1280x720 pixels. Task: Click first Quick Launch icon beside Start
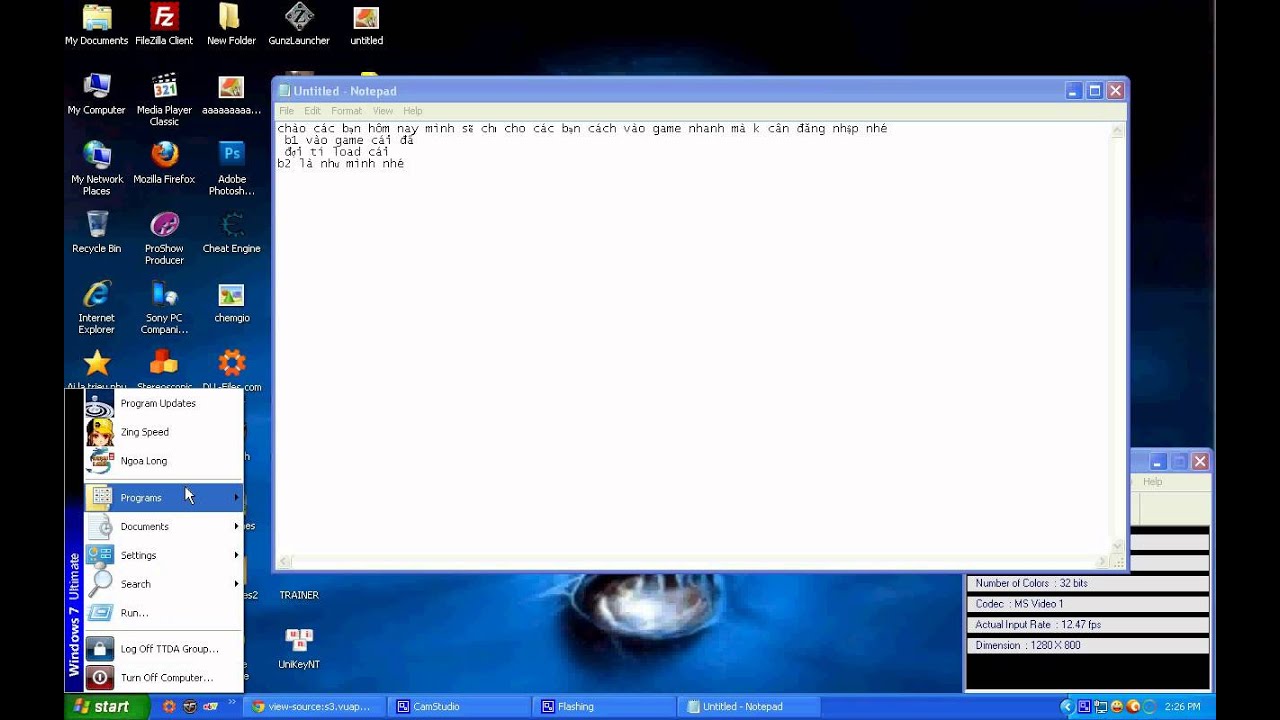[x=169, y=706]
